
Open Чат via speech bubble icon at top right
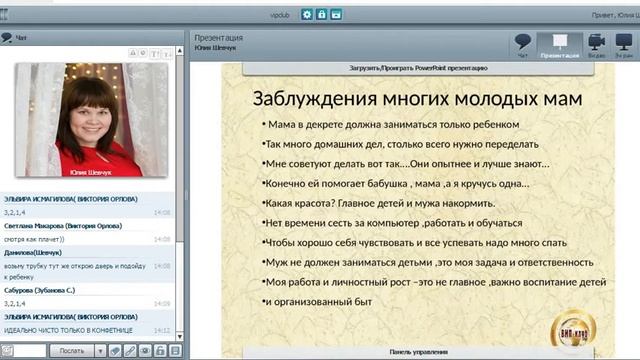click(x=522, y=46)
